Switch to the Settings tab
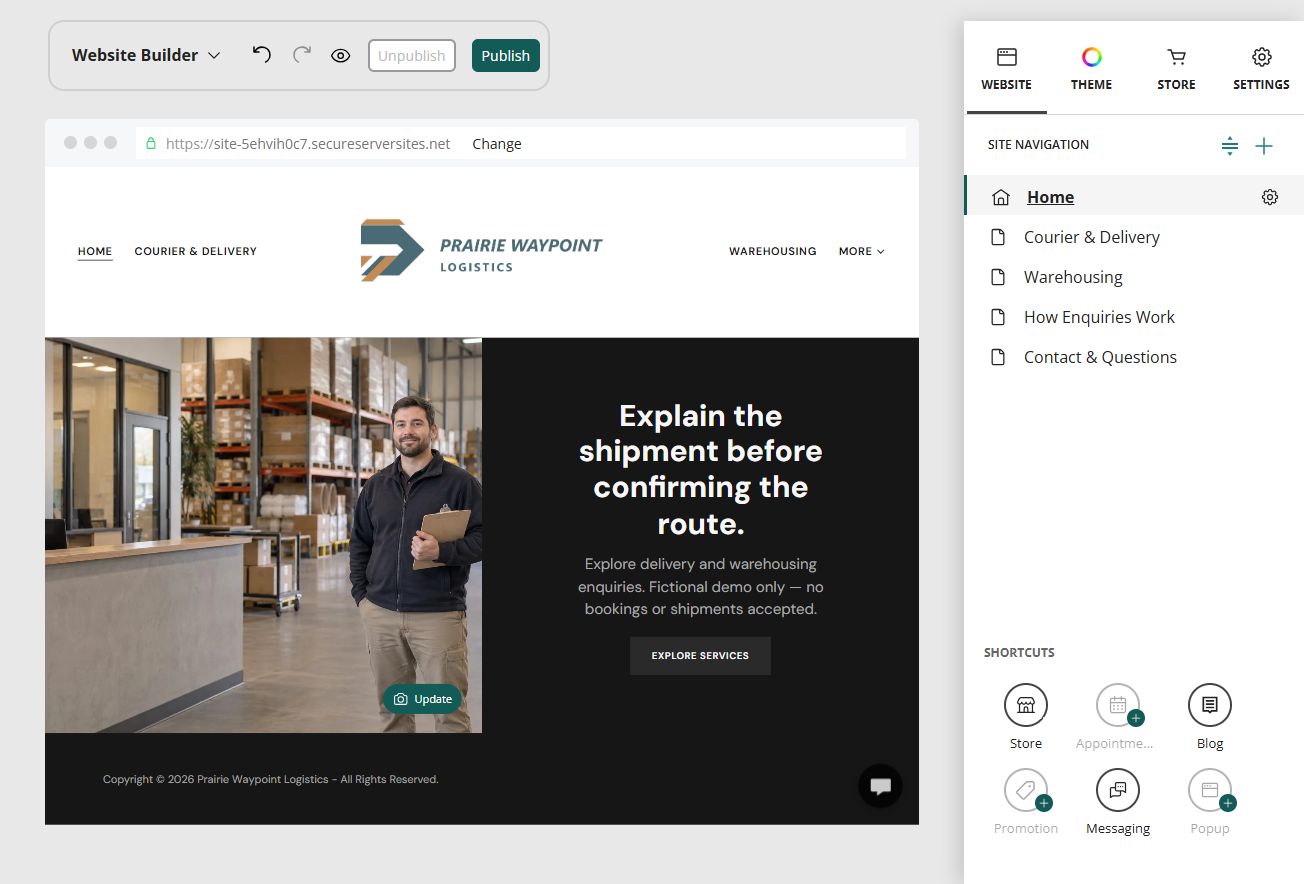Viewport: 1304px width, 884px height. 1262,69
